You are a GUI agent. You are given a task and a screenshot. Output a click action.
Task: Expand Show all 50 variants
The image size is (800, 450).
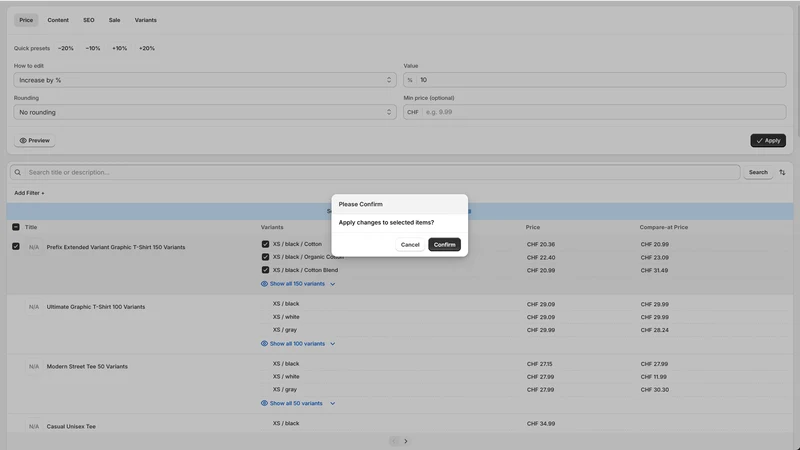coord(296,404)
